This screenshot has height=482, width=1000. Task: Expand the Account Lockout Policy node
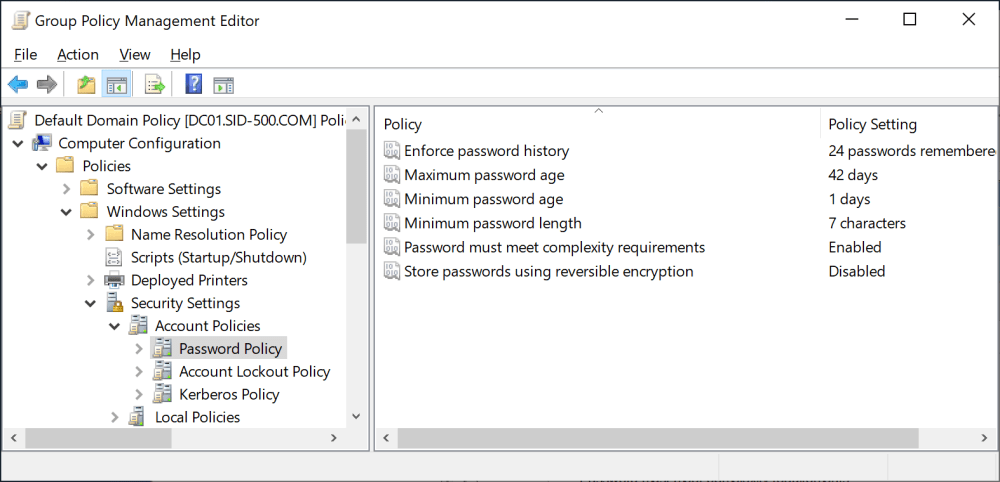tap(138, 371)
